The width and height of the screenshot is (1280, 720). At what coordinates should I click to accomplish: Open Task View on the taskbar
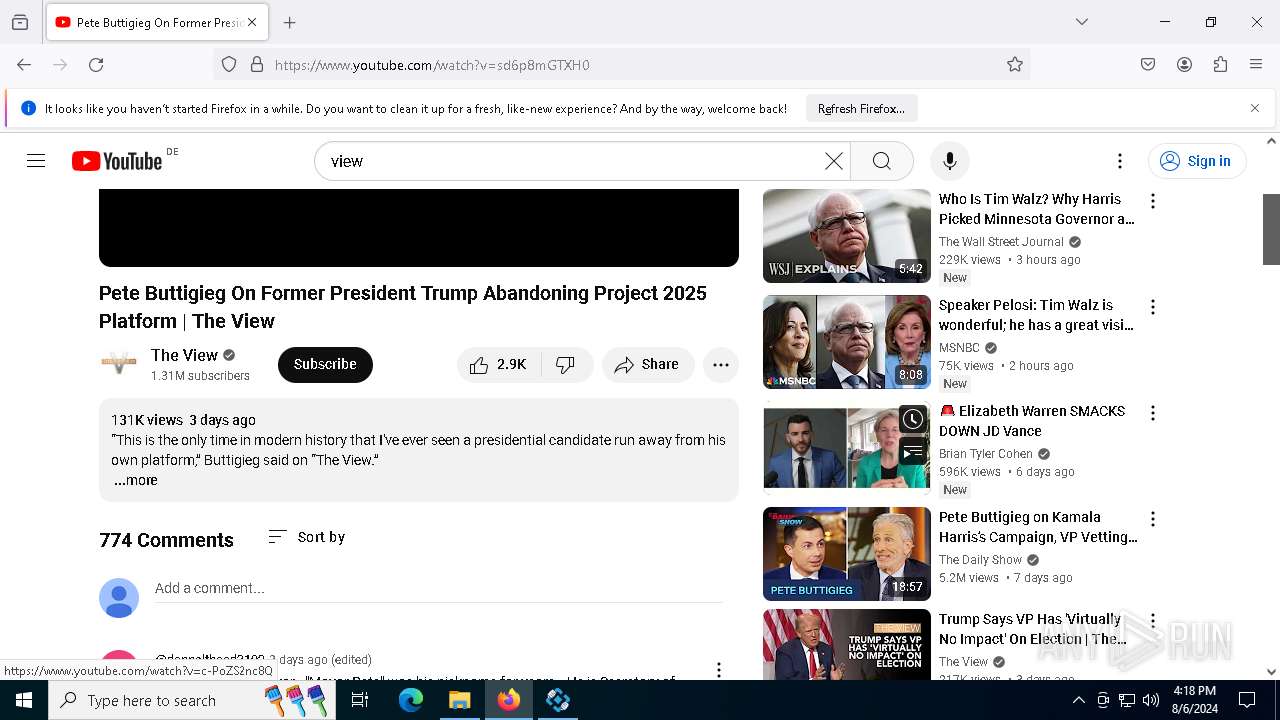pos(360,700)
